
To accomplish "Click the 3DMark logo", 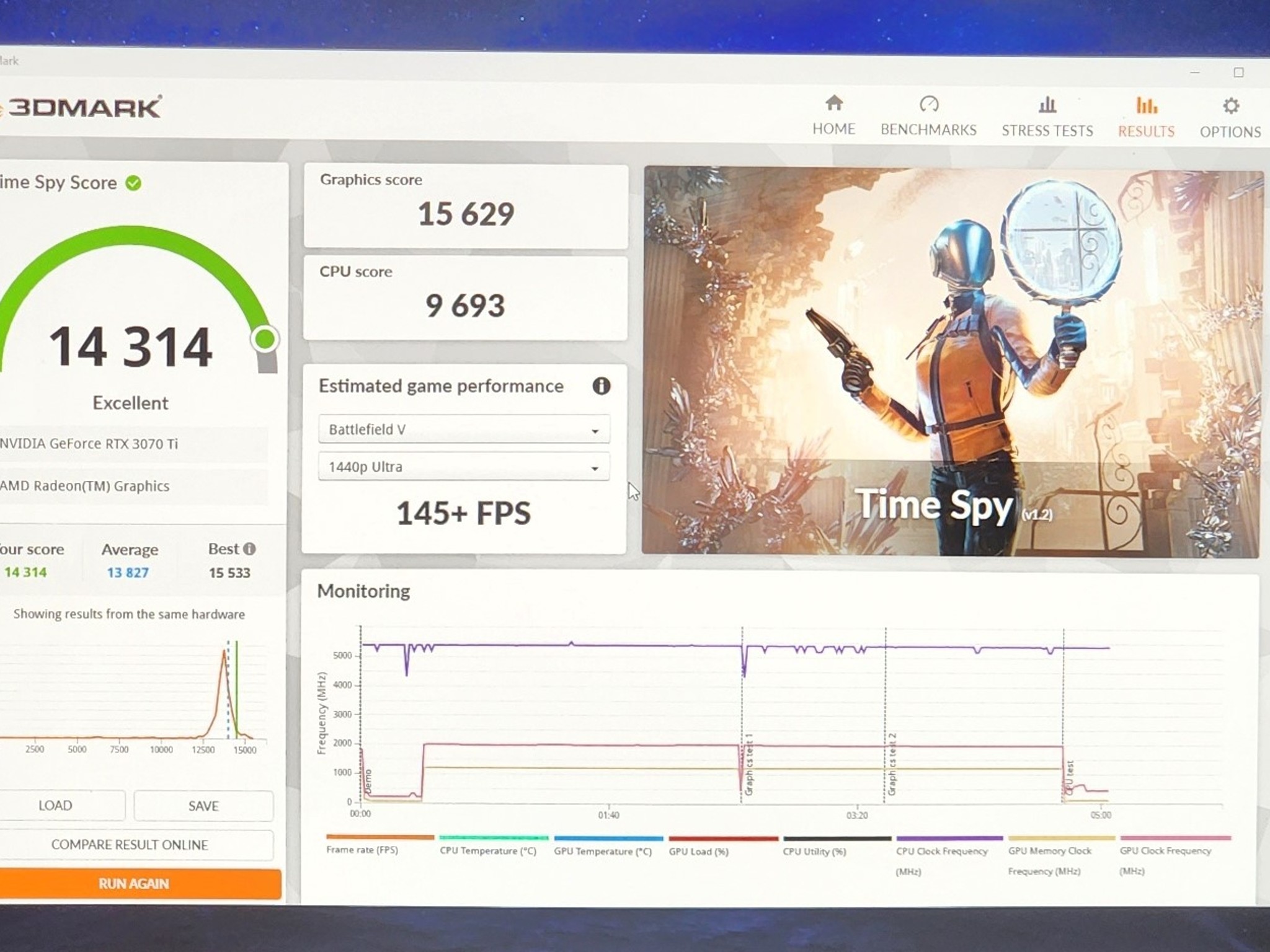I will click(82, 107).
